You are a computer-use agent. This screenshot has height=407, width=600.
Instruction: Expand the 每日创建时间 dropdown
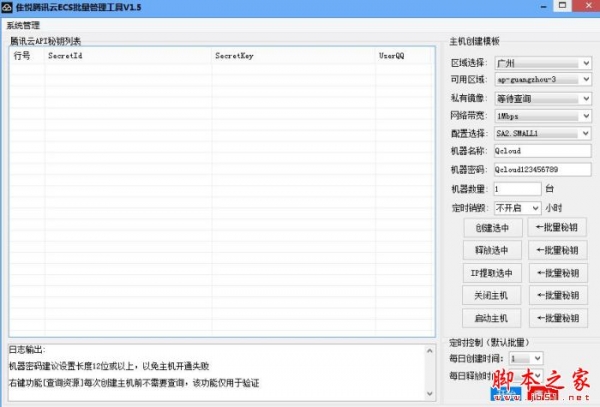[x=526, y=358]
